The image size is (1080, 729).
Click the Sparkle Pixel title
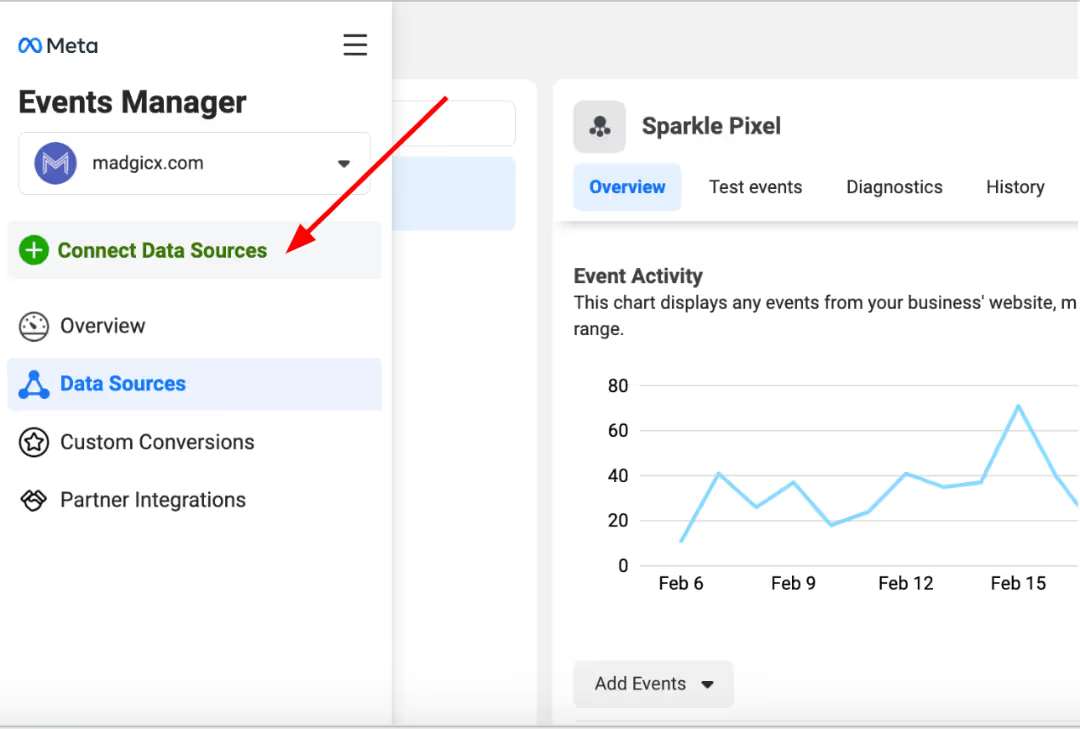[x=712, y=126]
